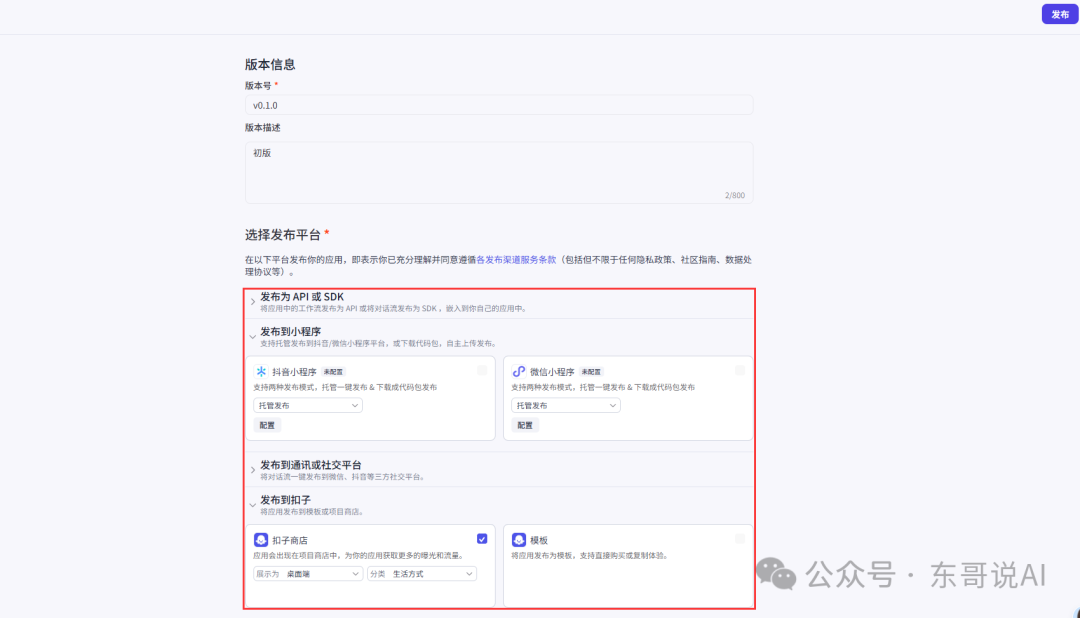The image size is (1080, 618).
Task: Open 托管发布 dropdown under 抖音小程序
Action: [308, 405]
